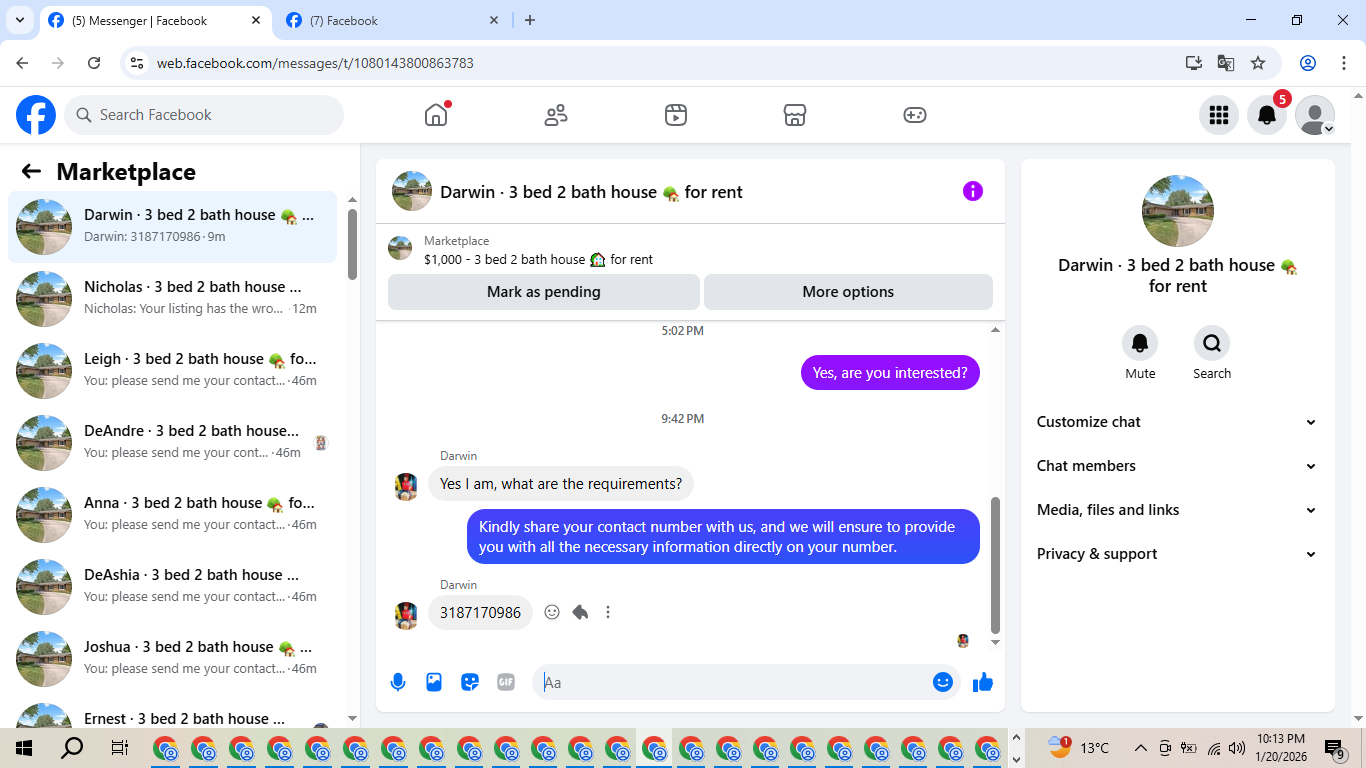The width and height of the screenshot is (1366, 768).
Task: Click the back arrow beside Marketplace
Action: [31, 171]
